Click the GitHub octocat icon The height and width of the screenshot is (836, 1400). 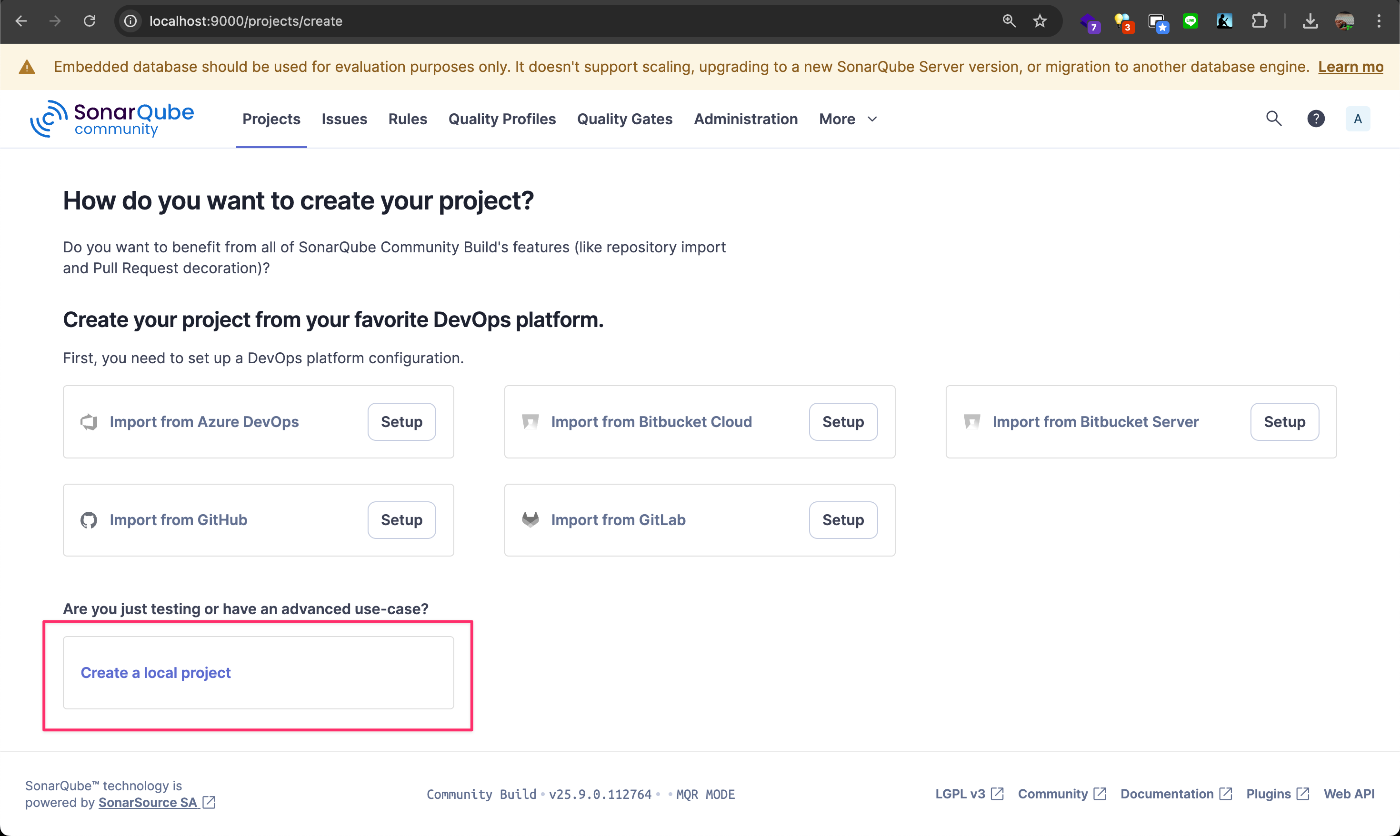pyautogui.click(x=89, y=520)
